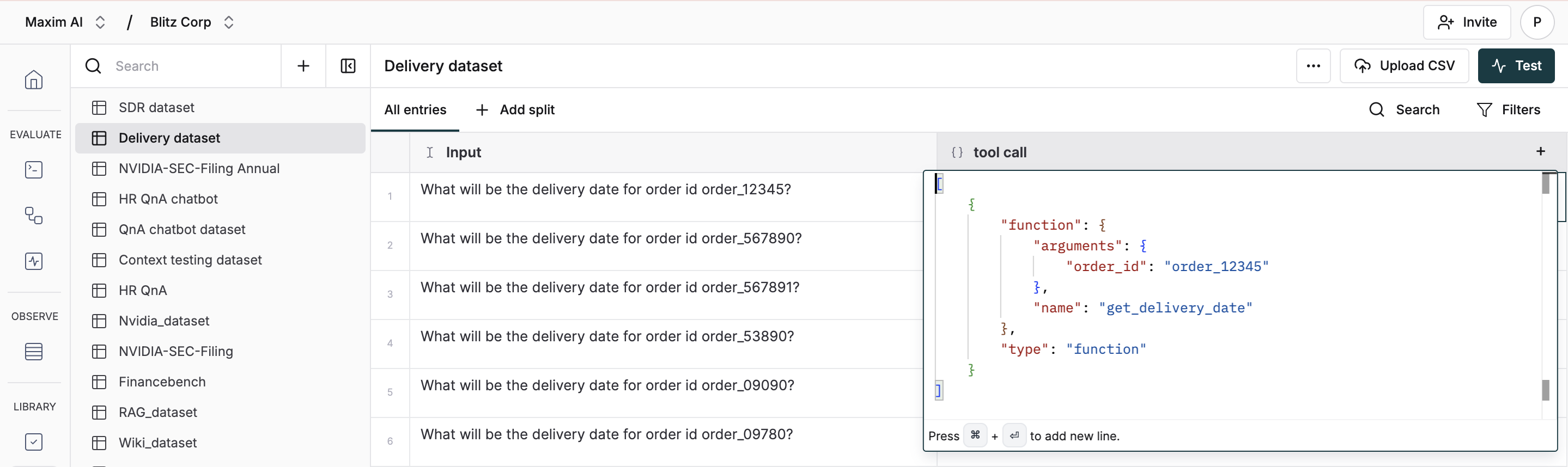Open the P user avatar menu
Image resolution: width=1568 pixels, height=467 pixels.
pos(1537,22)
